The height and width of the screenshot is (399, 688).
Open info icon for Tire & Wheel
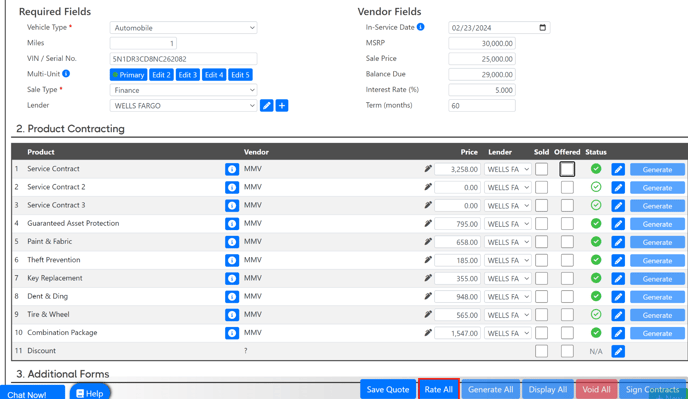pos(232,315)
